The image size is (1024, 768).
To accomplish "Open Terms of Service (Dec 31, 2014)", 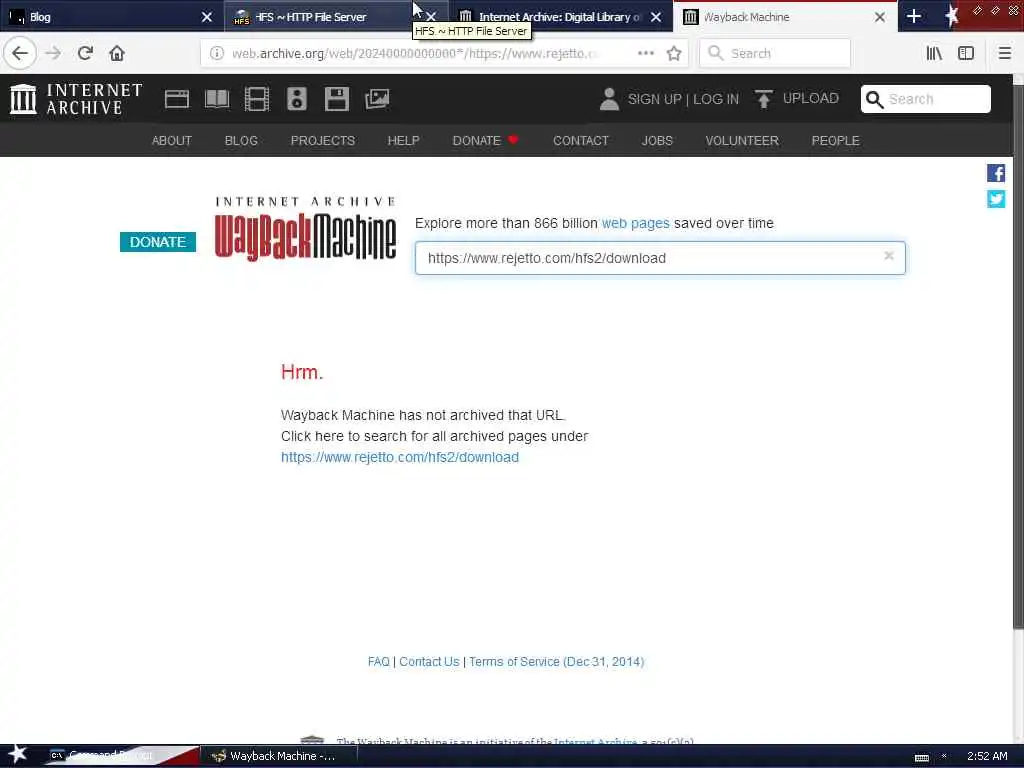I will point(556,662).
